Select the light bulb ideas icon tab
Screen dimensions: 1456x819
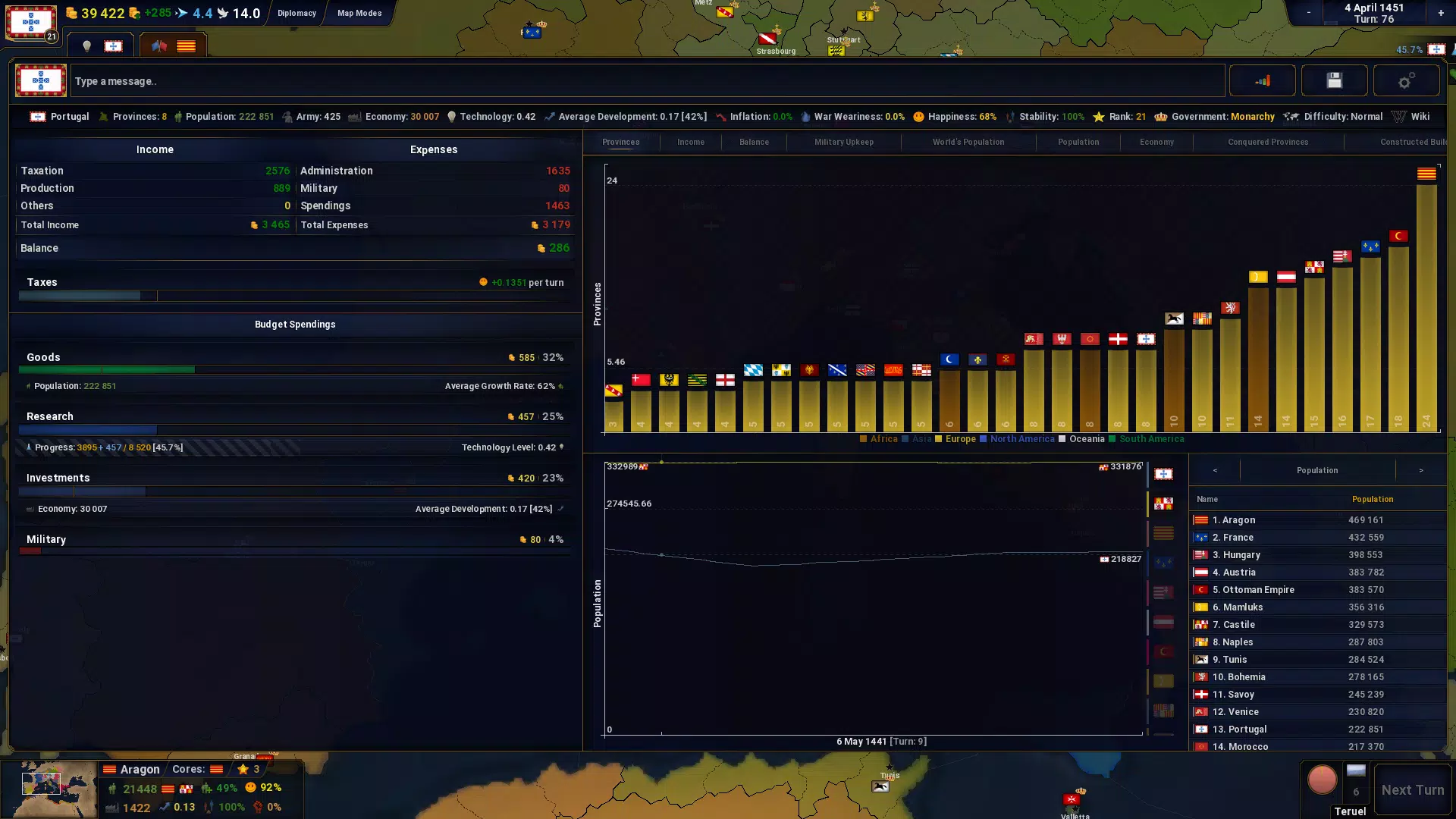[86, 45]
